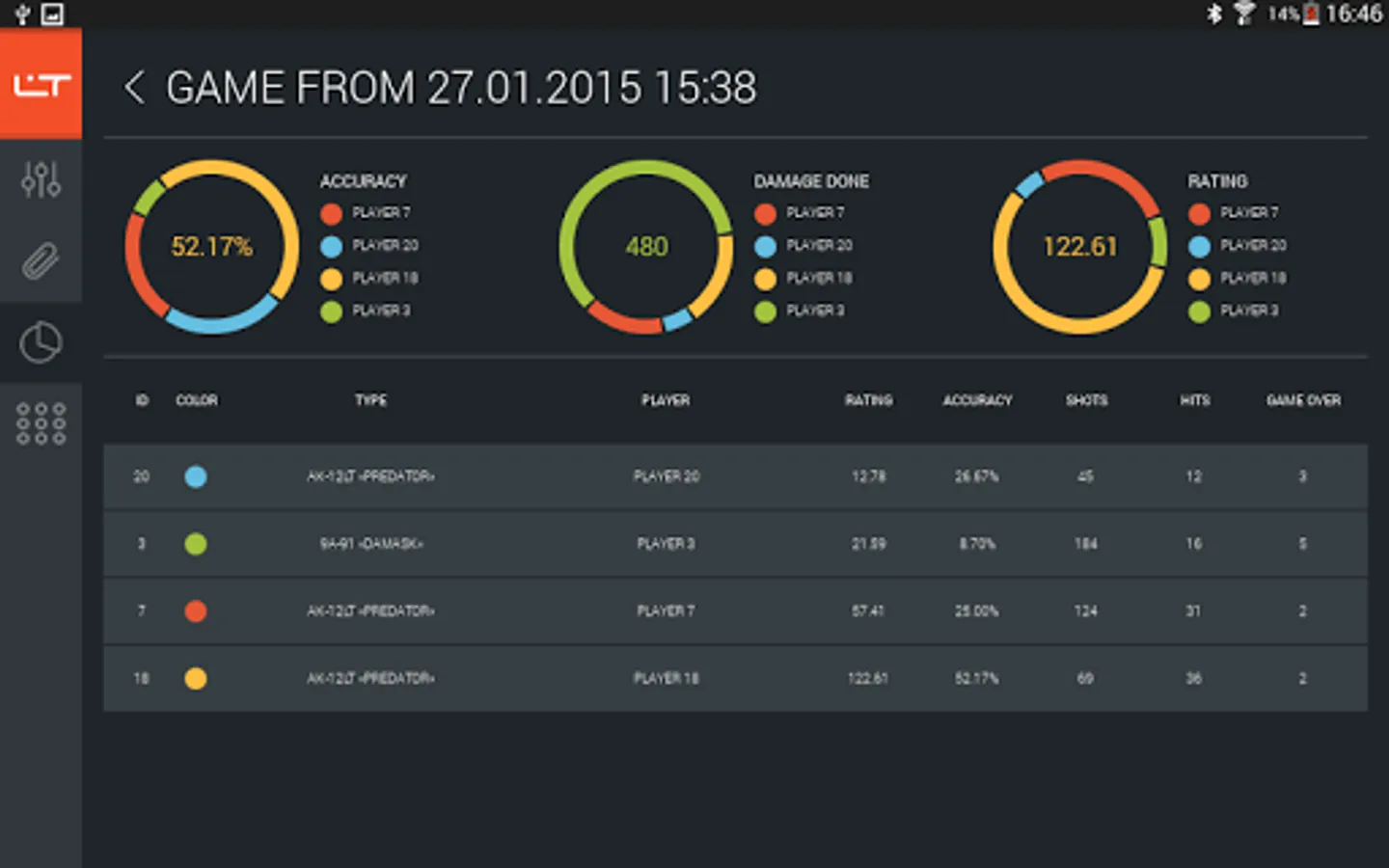
Task: Open the sliders settings sidebar icon
Action: 41,179
